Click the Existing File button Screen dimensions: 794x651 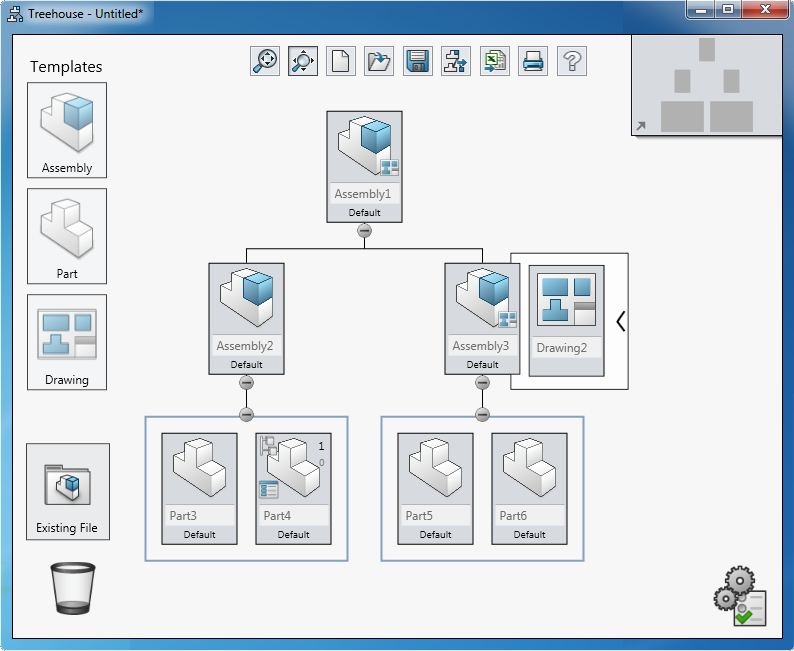[x=68, y=492]
